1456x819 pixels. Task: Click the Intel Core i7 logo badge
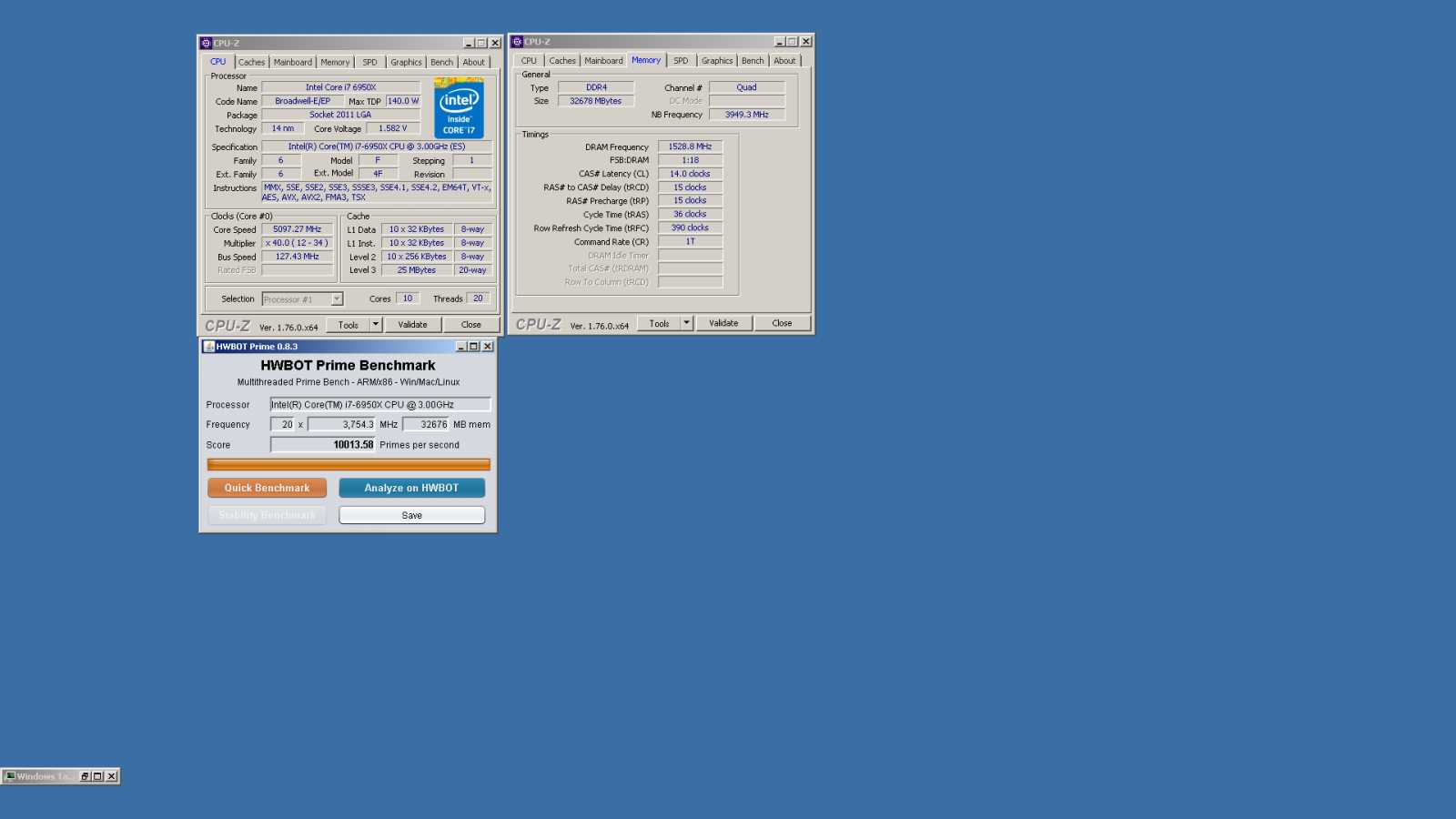[x=459, y=108]
